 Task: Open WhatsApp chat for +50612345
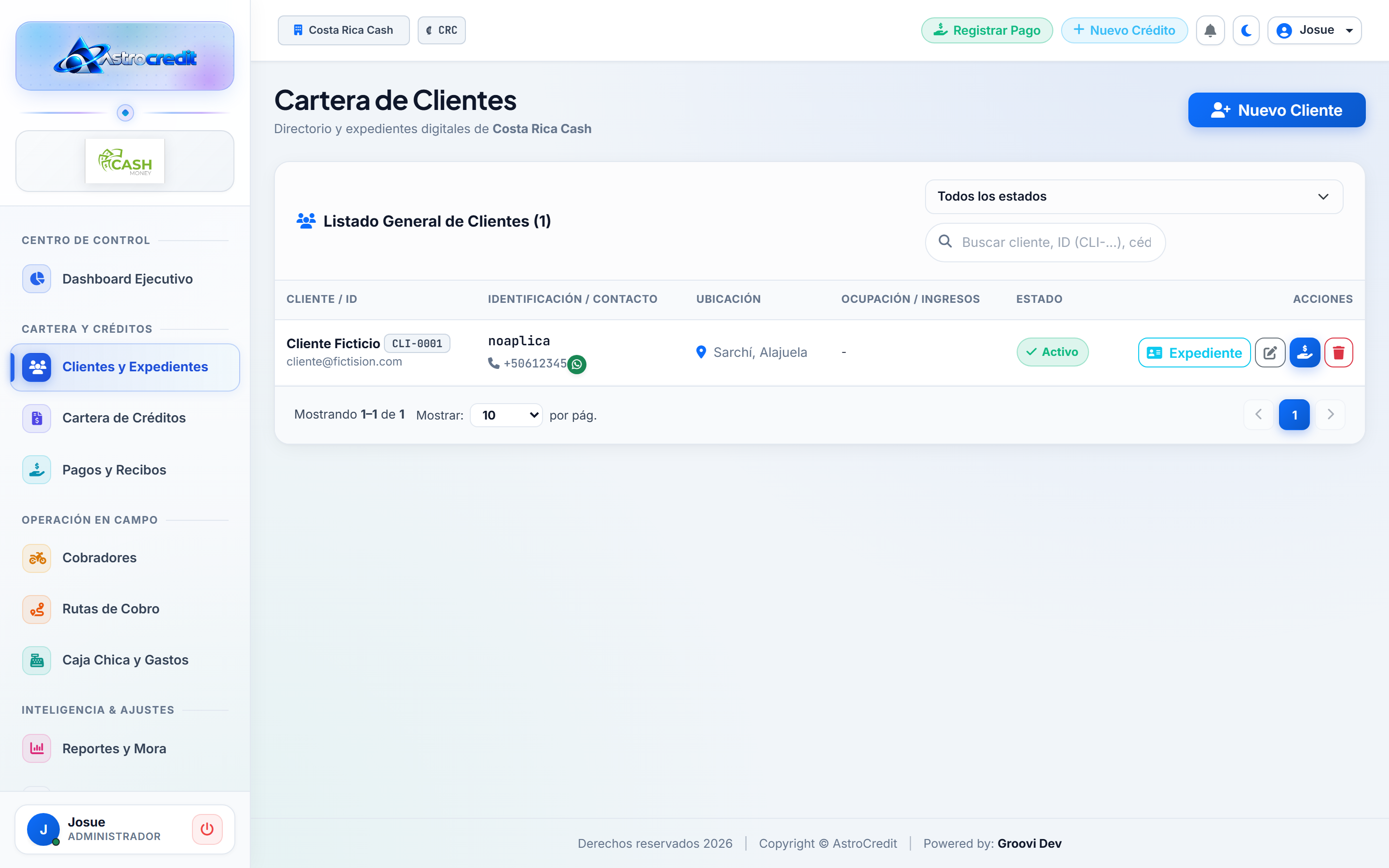click(577, 364)
